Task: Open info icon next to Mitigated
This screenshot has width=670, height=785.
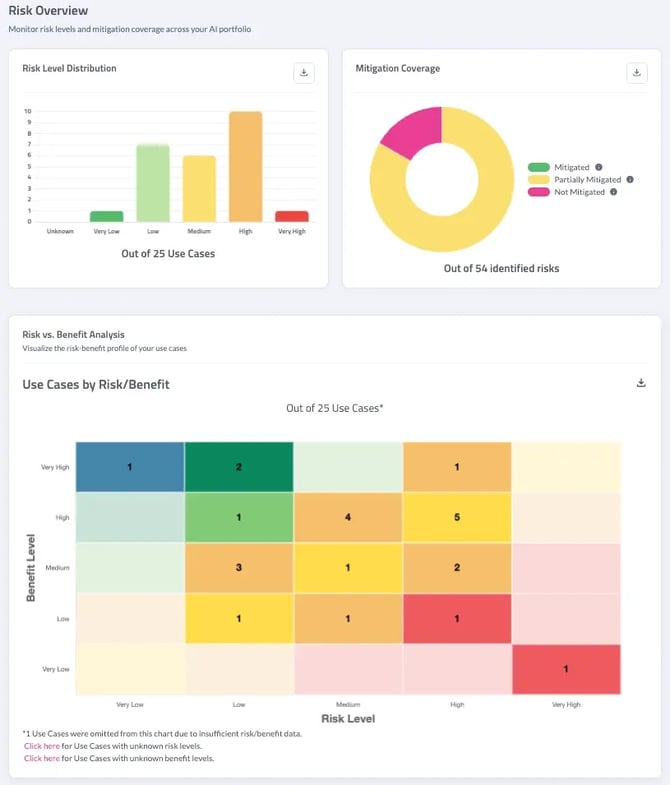Action: tap(598, 167)
